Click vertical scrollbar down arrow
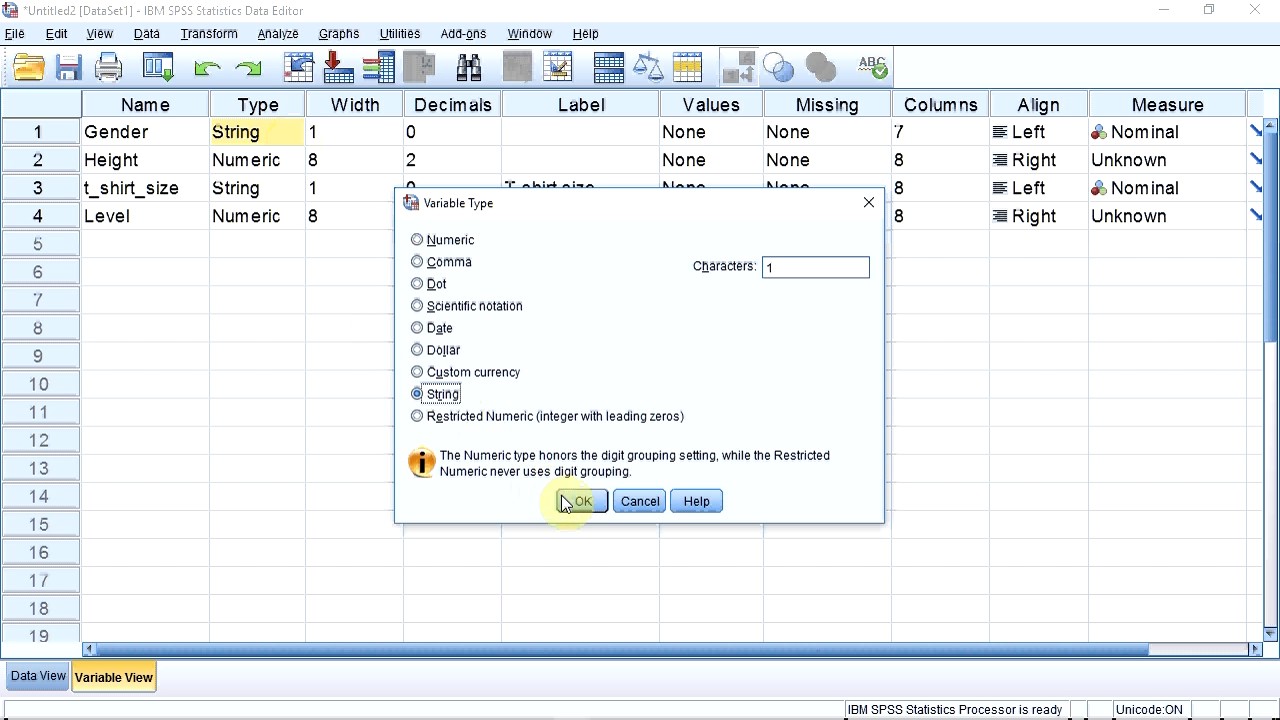The image size is (1280, 720). click(1271, 633)
